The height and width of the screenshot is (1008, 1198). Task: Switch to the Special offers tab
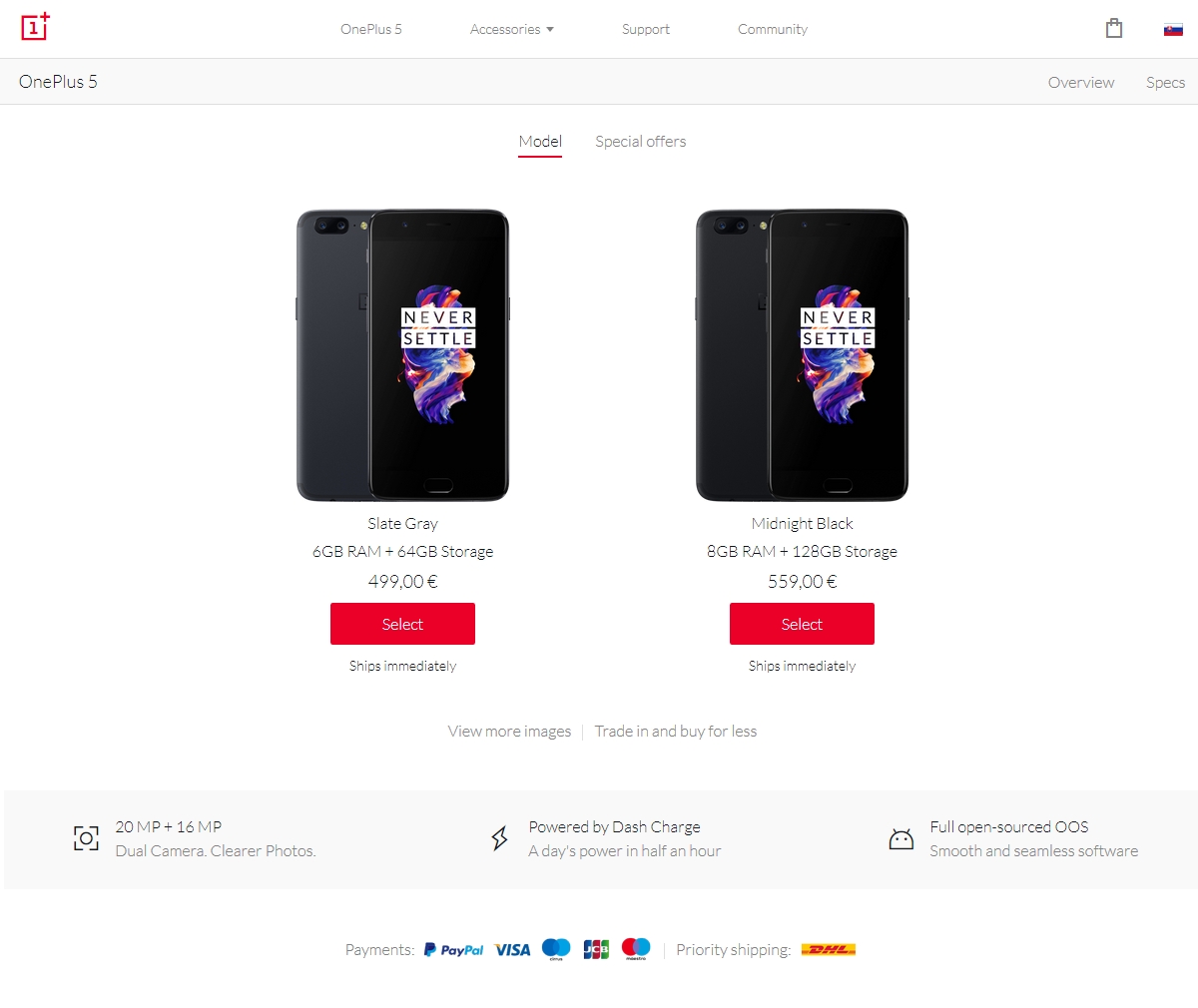click(641, 142)
